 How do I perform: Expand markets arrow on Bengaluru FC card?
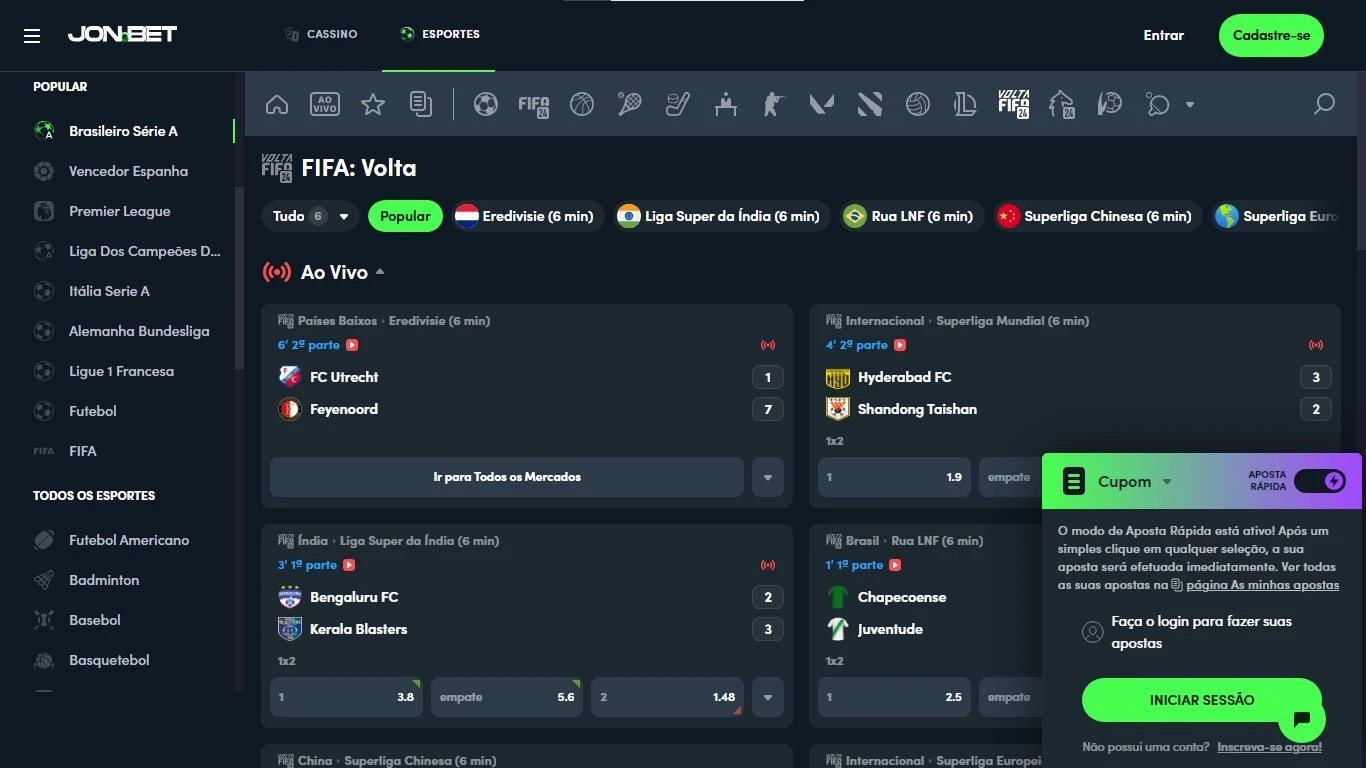(x=768, y=697)
